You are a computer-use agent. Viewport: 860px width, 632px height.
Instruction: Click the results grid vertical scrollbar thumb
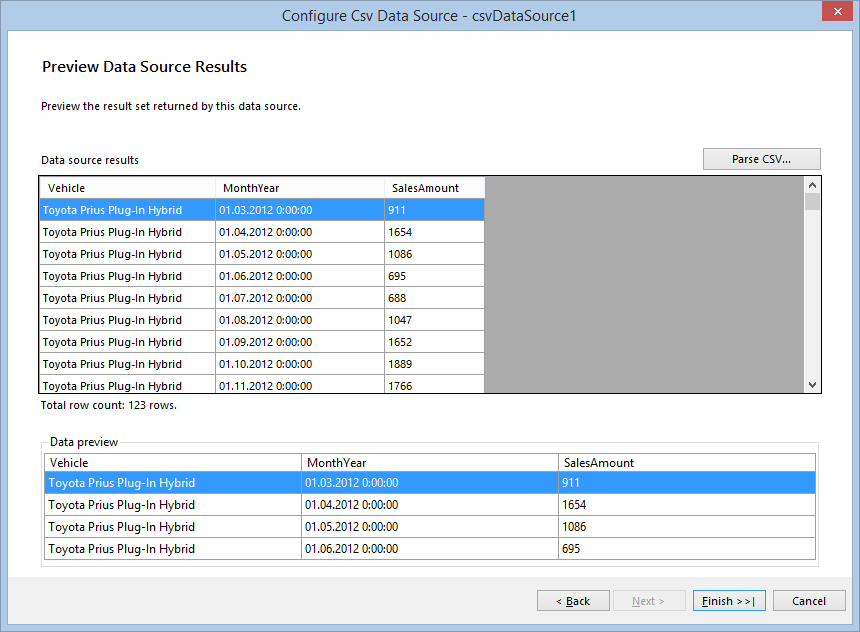coord(812,201)
